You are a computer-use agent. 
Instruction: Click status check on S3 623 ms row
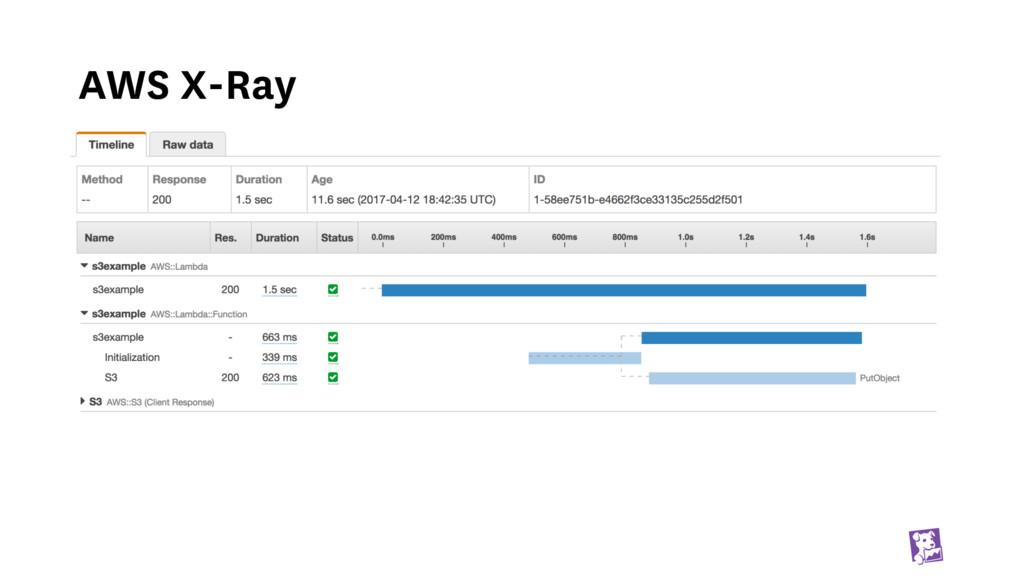coord(333,377)
